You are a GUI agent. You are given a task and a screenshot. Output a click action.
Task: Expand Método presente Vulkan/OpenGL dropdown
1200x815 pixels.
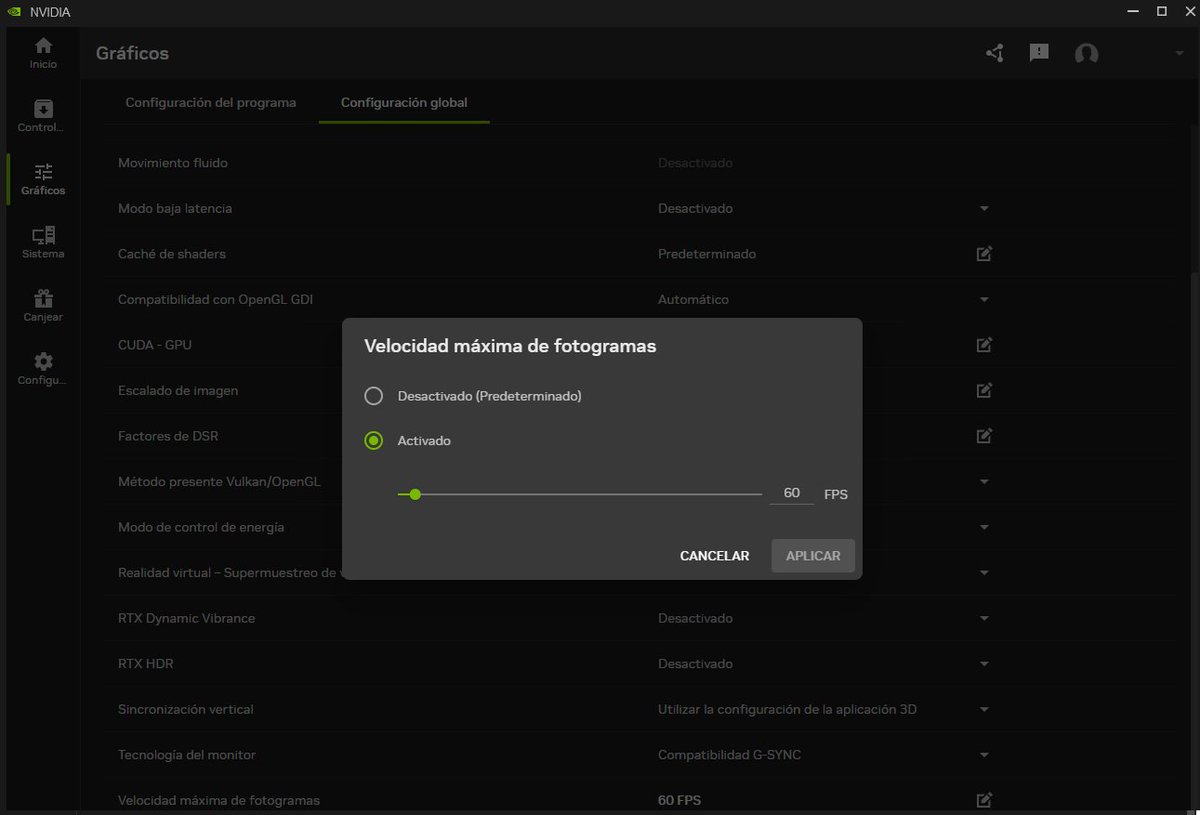point(984,482)
